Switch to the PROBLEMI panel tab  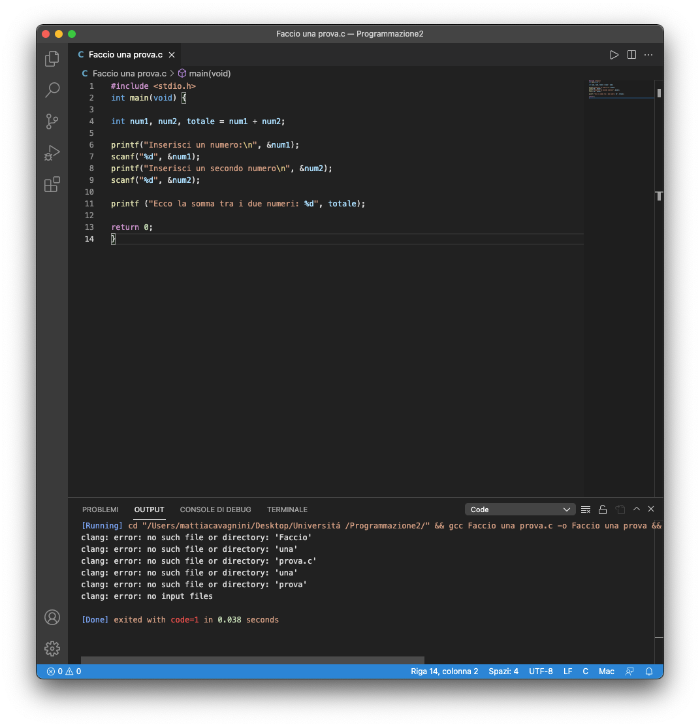click(100, 509)
